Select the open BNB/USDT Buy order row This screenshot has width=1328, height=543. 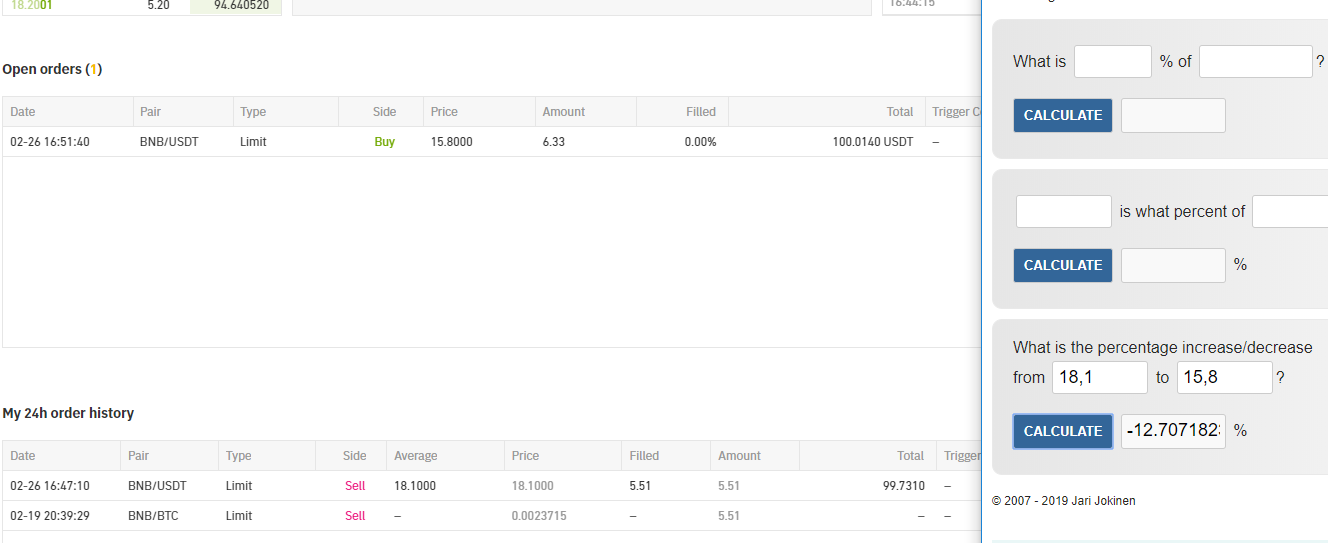click(x=490, y=142)
